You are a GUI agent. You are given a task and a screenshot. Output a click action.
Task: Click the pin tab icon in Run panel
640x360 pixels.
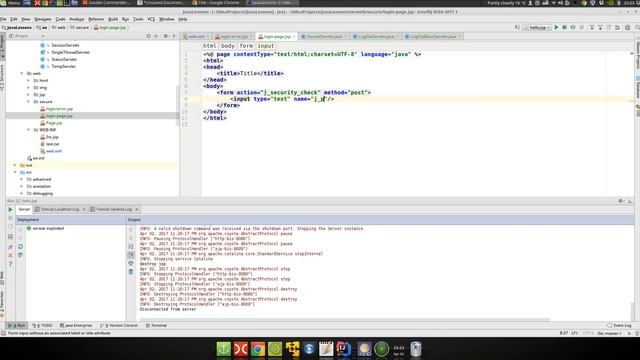[x=10, y=247]
